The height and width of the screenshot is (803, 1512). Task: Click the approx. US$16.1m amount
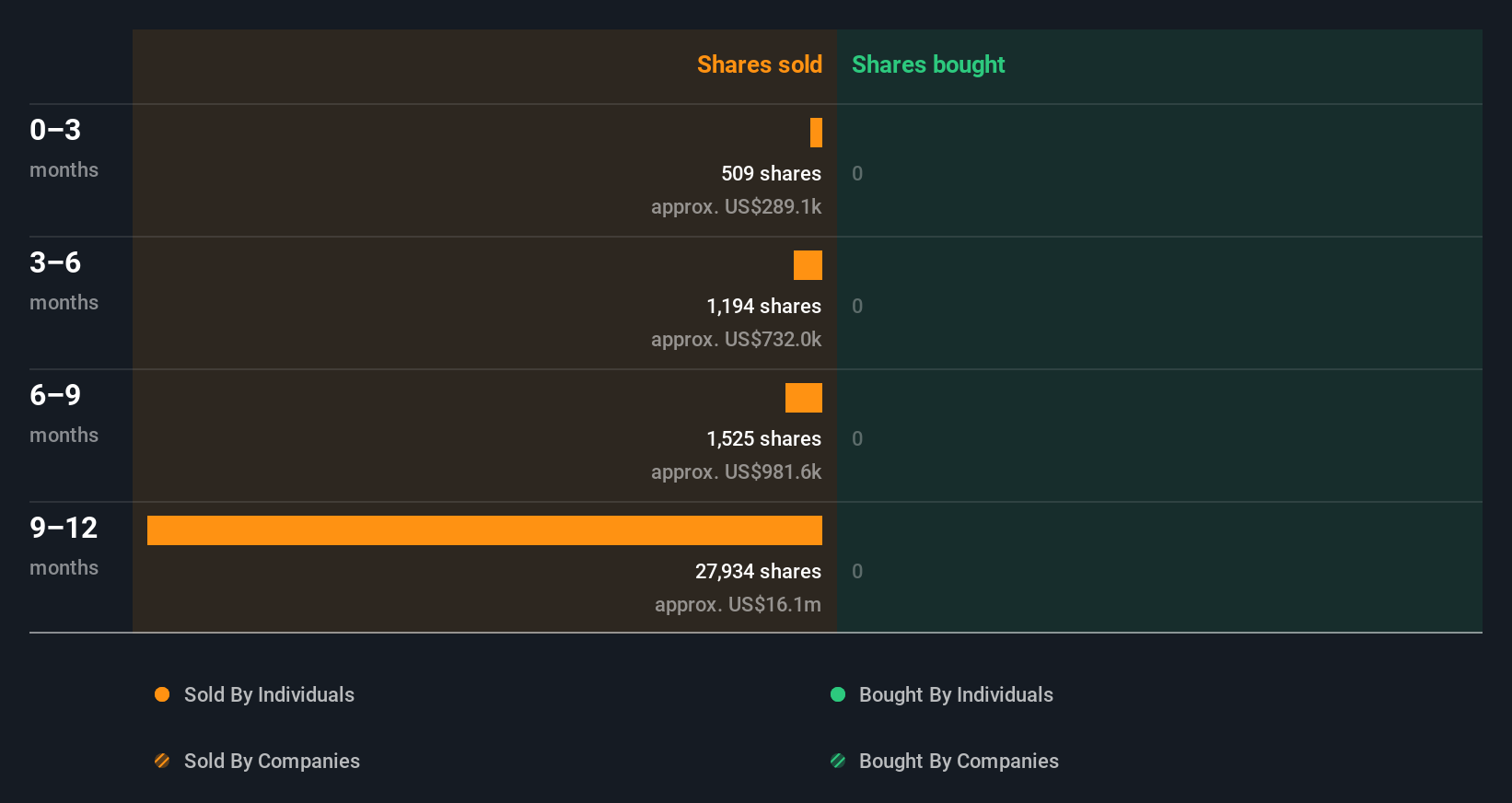click(738, 604)
